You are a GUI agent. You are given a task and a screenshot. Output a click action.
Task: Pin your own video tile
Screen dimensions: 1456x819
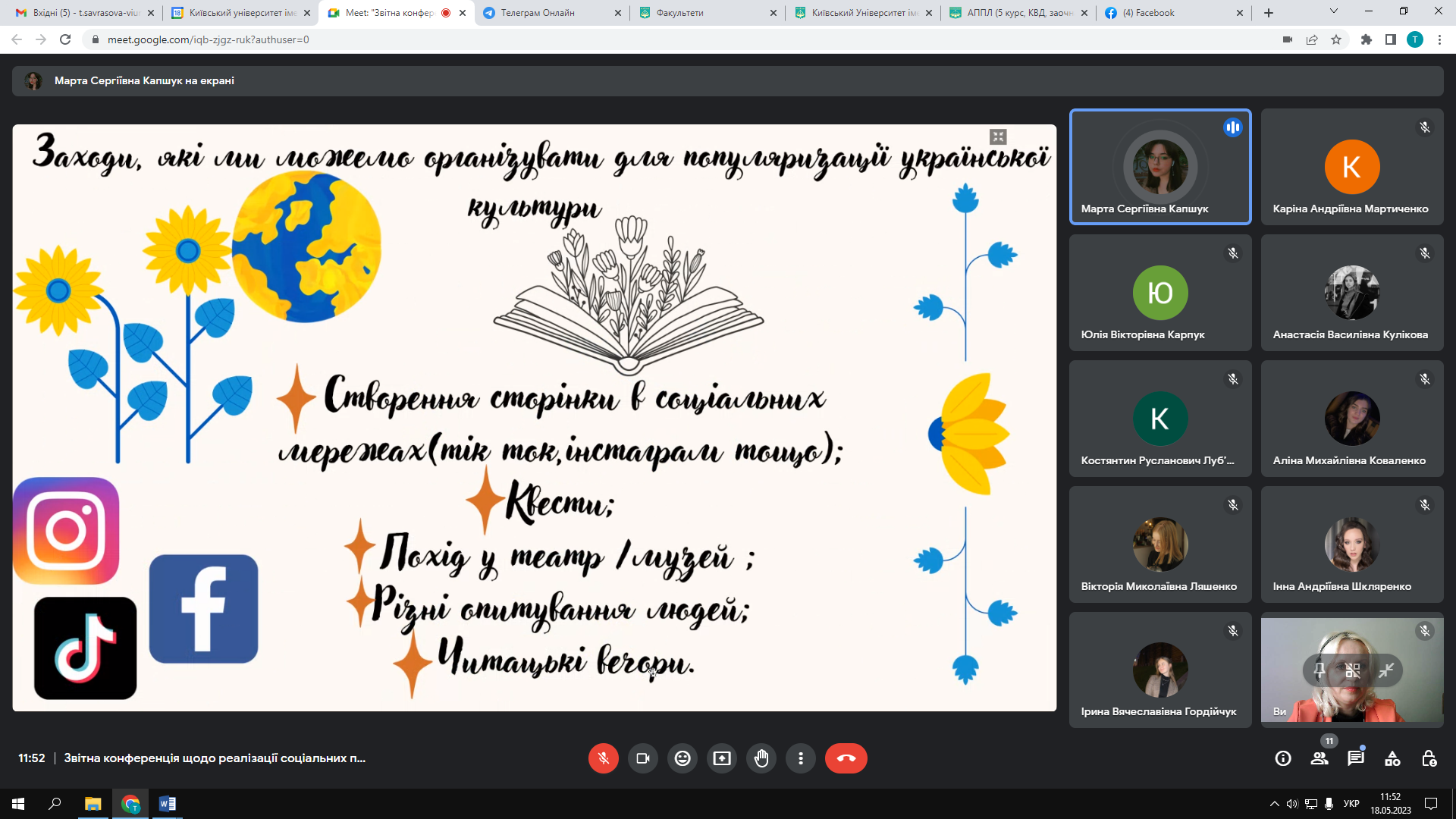[1319, 670]
